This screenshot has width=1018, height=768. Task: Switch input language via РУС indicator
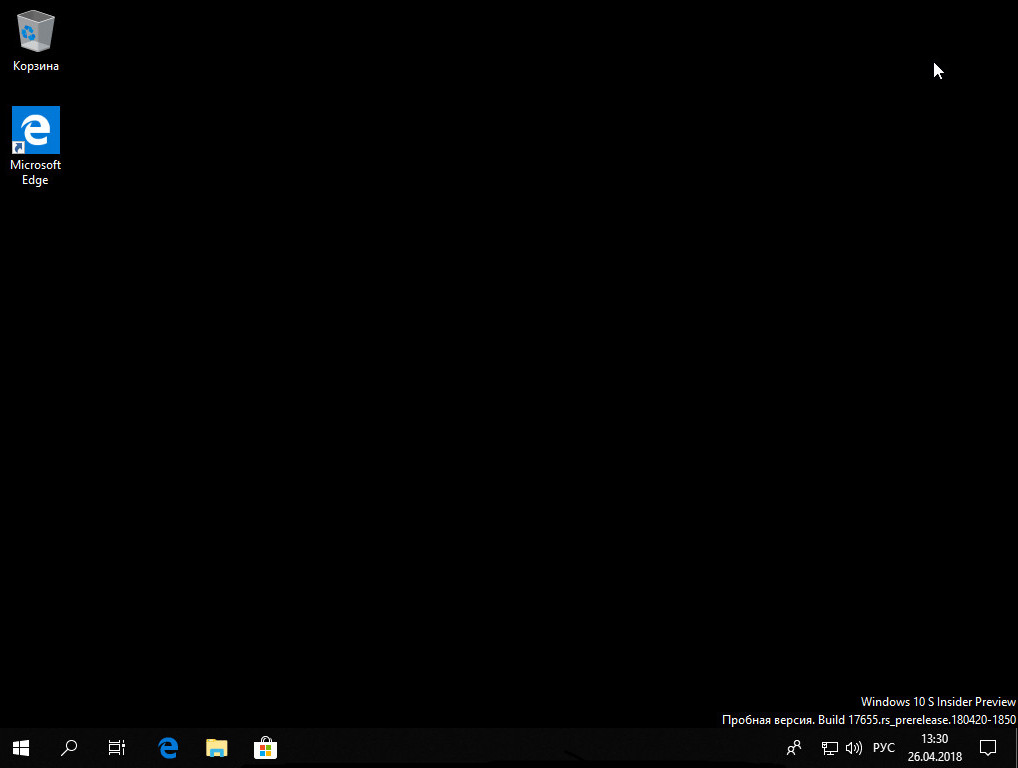(884, 748)
